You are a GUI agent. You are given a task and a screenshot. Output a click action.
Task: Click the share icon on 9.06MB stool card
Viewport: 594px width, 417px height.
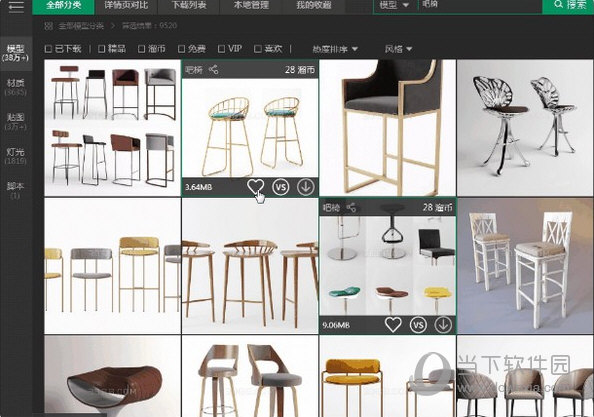pyautogui.click(x=351, y=207)
